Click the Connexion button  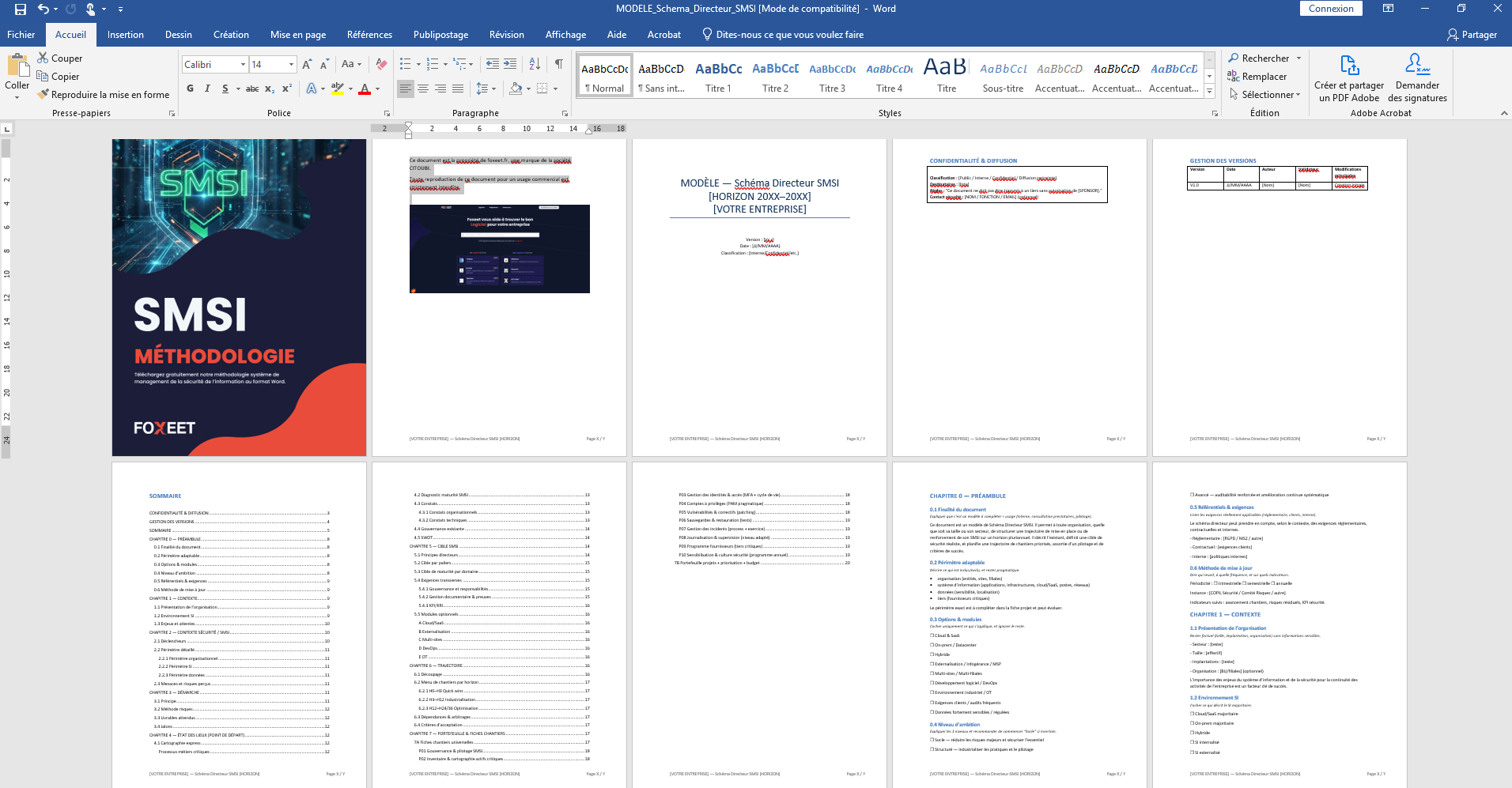pos(1331,9)
